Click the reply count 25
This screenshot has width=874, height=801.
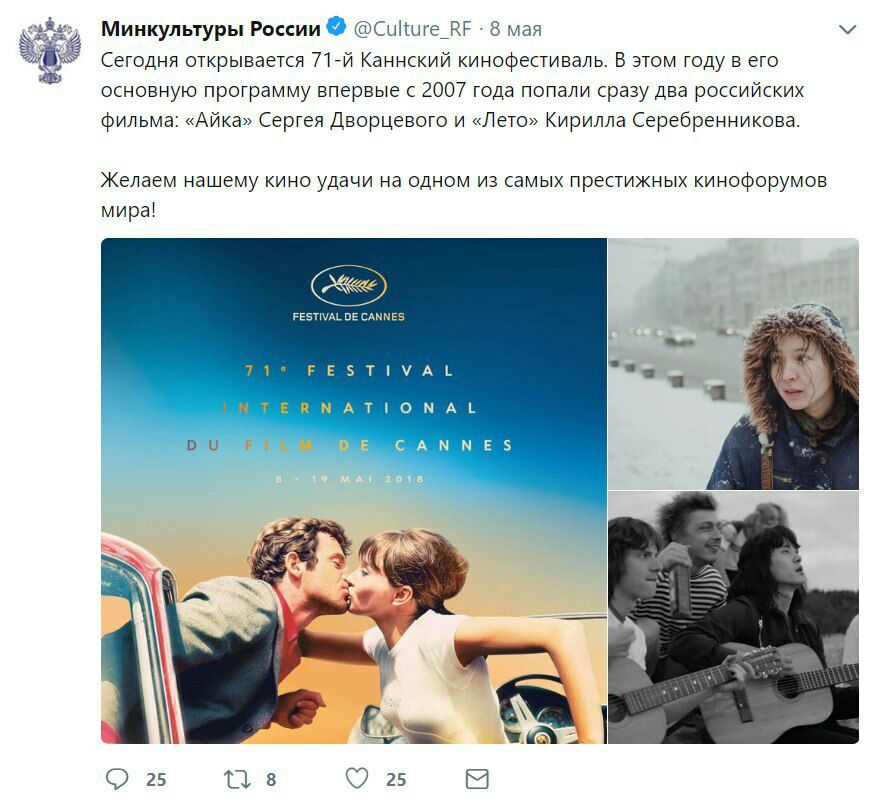[156, 779]
